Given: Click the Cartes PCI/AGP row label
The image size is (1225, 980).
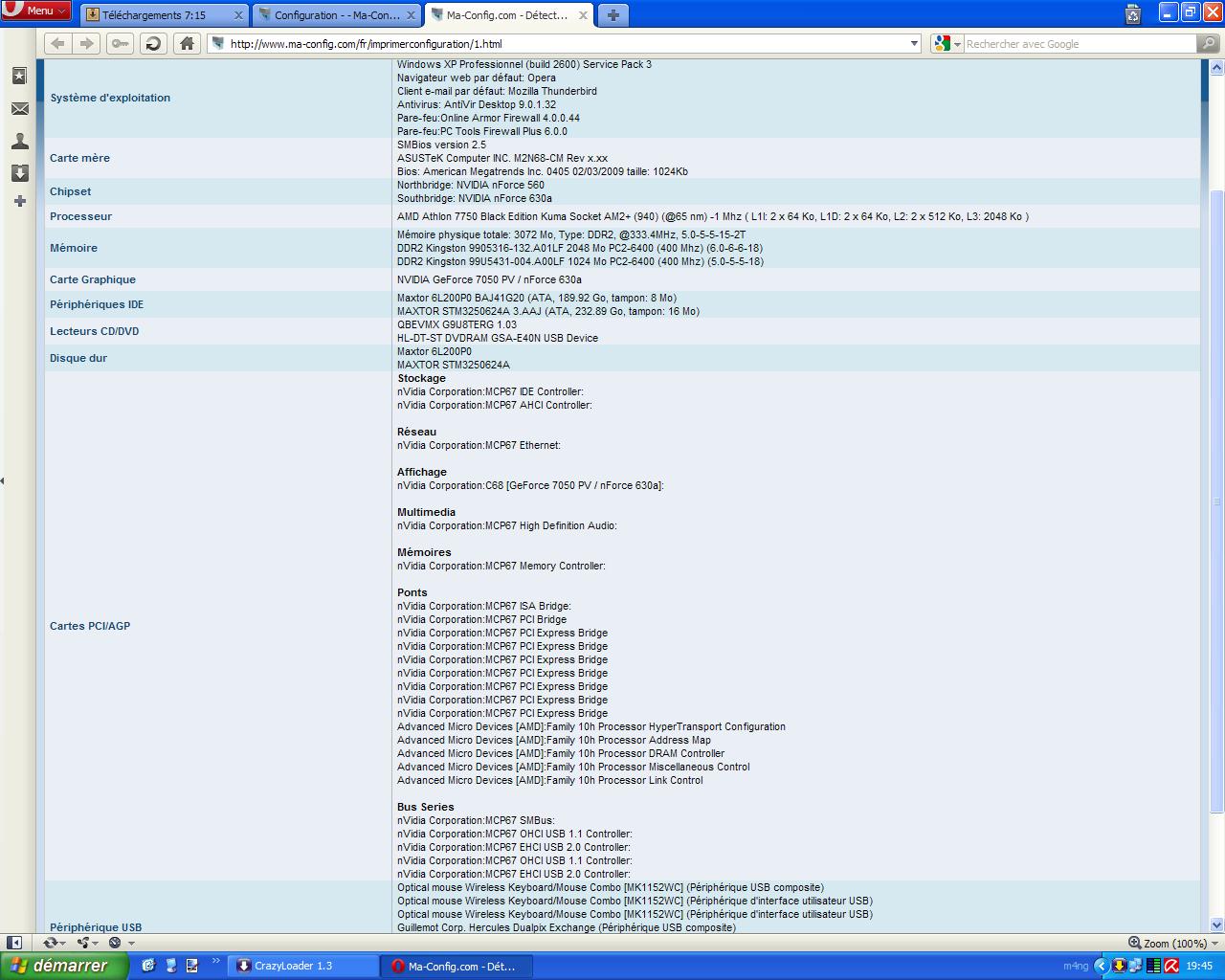Looking at the screenshot, I should 90,626.
